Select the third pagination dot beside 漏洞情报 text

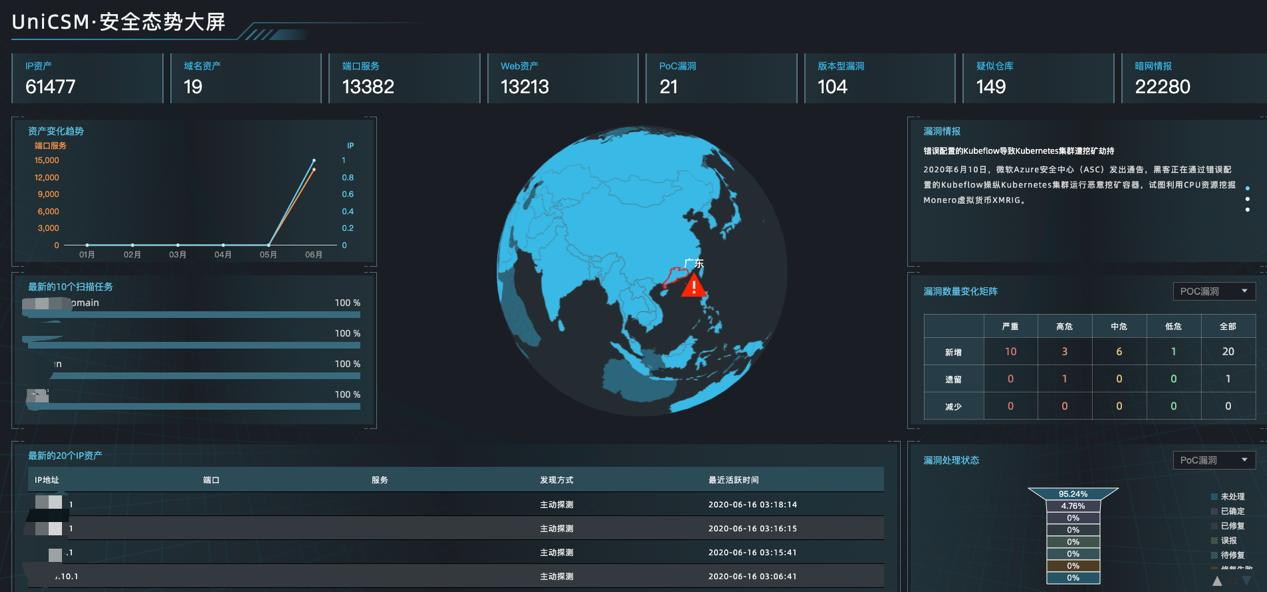pyautogui.click(x=1248, y=209)
